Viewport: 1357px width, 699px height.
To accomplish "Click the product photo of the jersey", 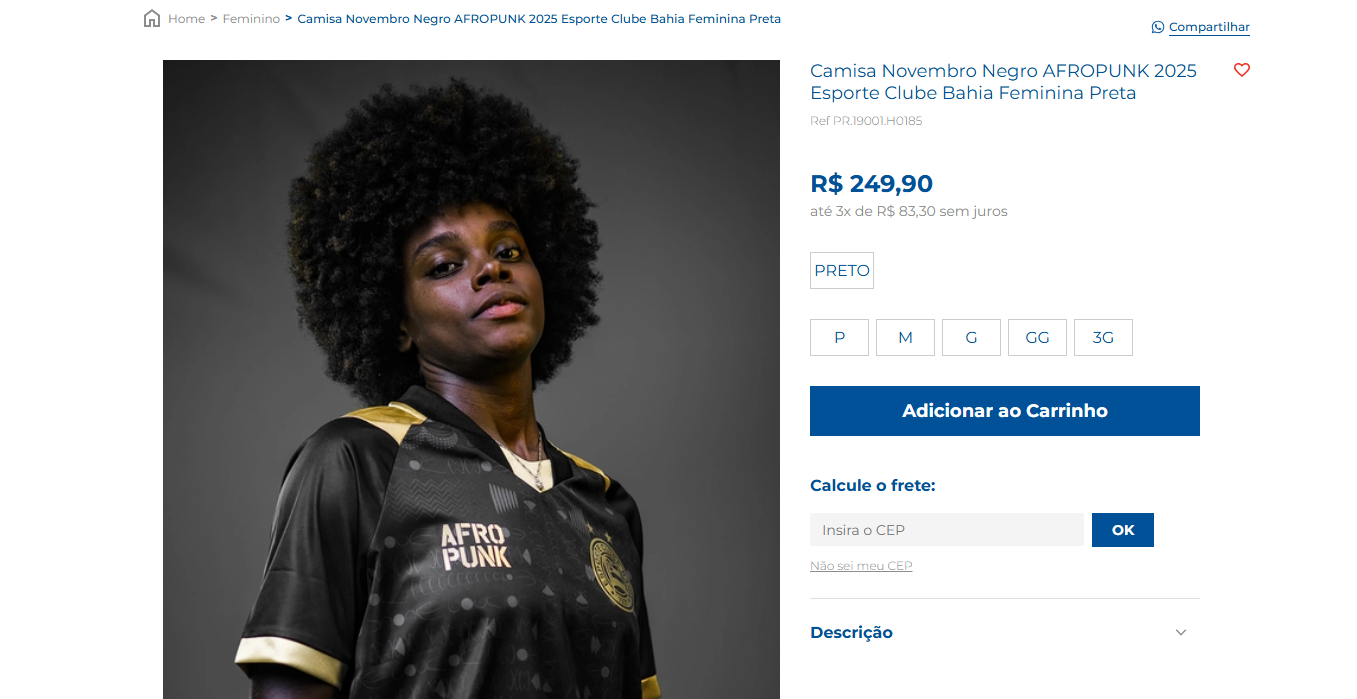I will [x=471, y=380].
